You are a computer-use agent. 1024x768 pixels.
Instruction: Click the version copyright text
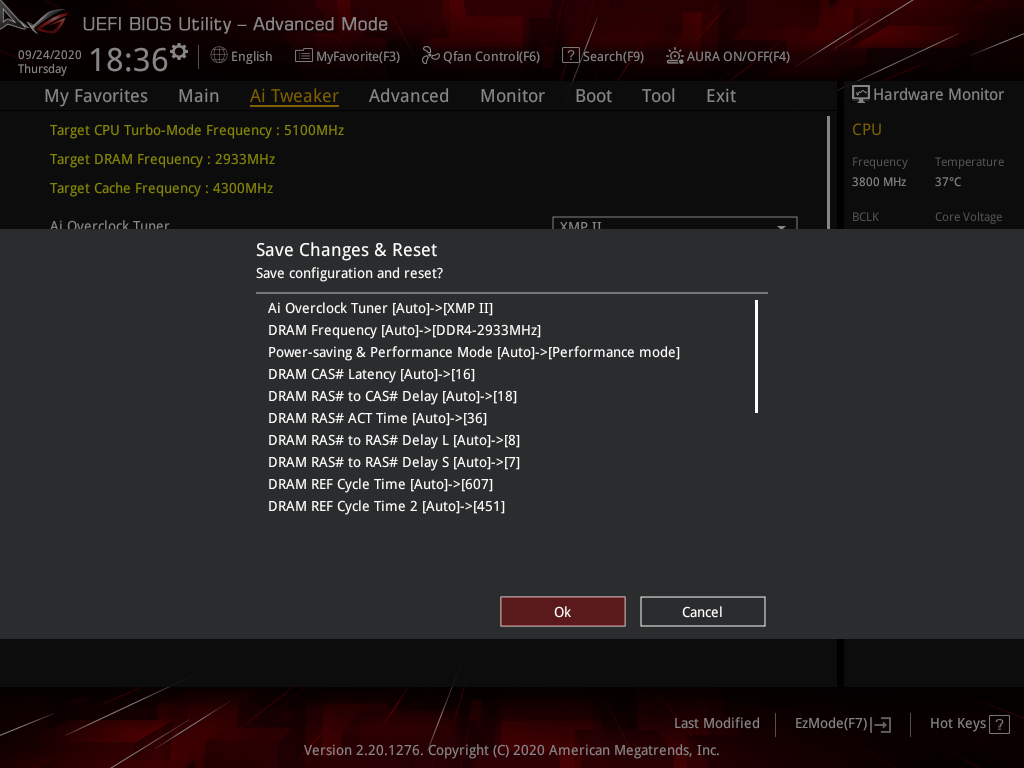tap(511, 750)
